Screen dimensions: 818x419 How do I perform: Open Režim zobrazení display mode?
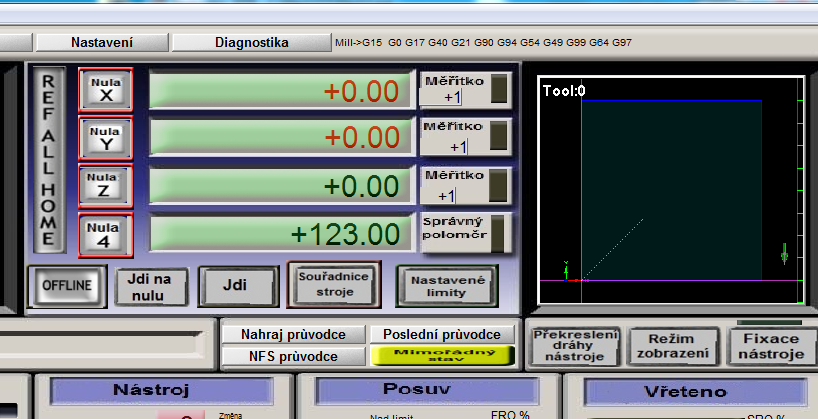pyautogui.click(x=670, y=346)
